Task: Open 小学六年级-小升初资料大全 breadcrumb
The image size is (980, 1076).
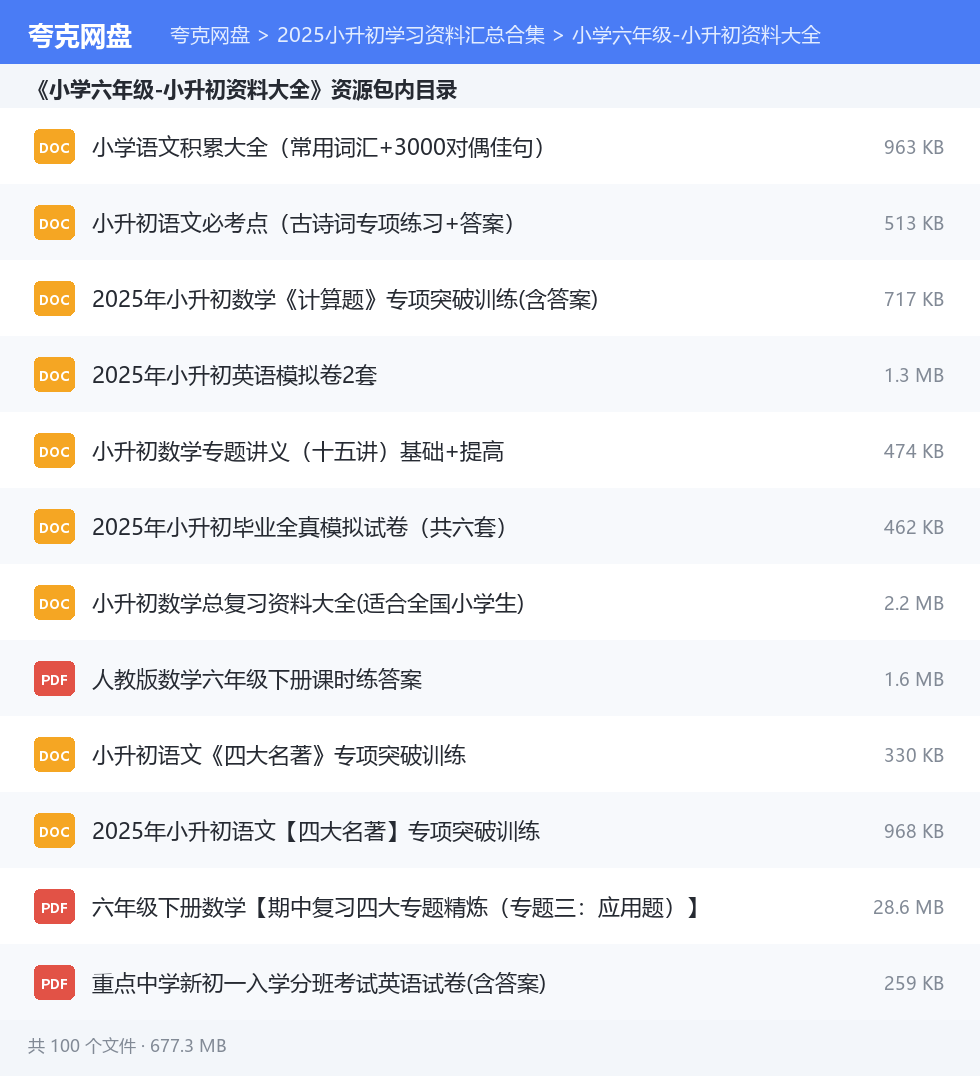Action: 696,35
